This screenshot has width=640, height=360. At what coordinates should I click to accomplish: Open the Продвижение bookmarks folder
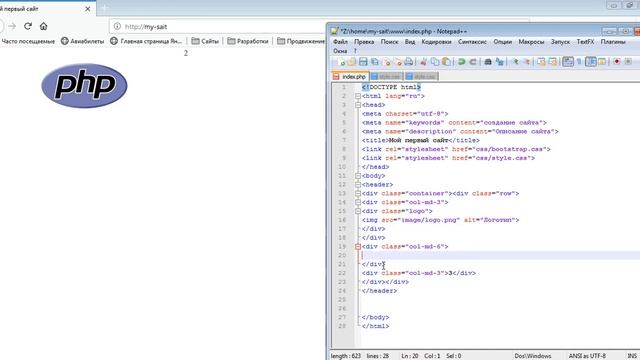coord(301,41)
